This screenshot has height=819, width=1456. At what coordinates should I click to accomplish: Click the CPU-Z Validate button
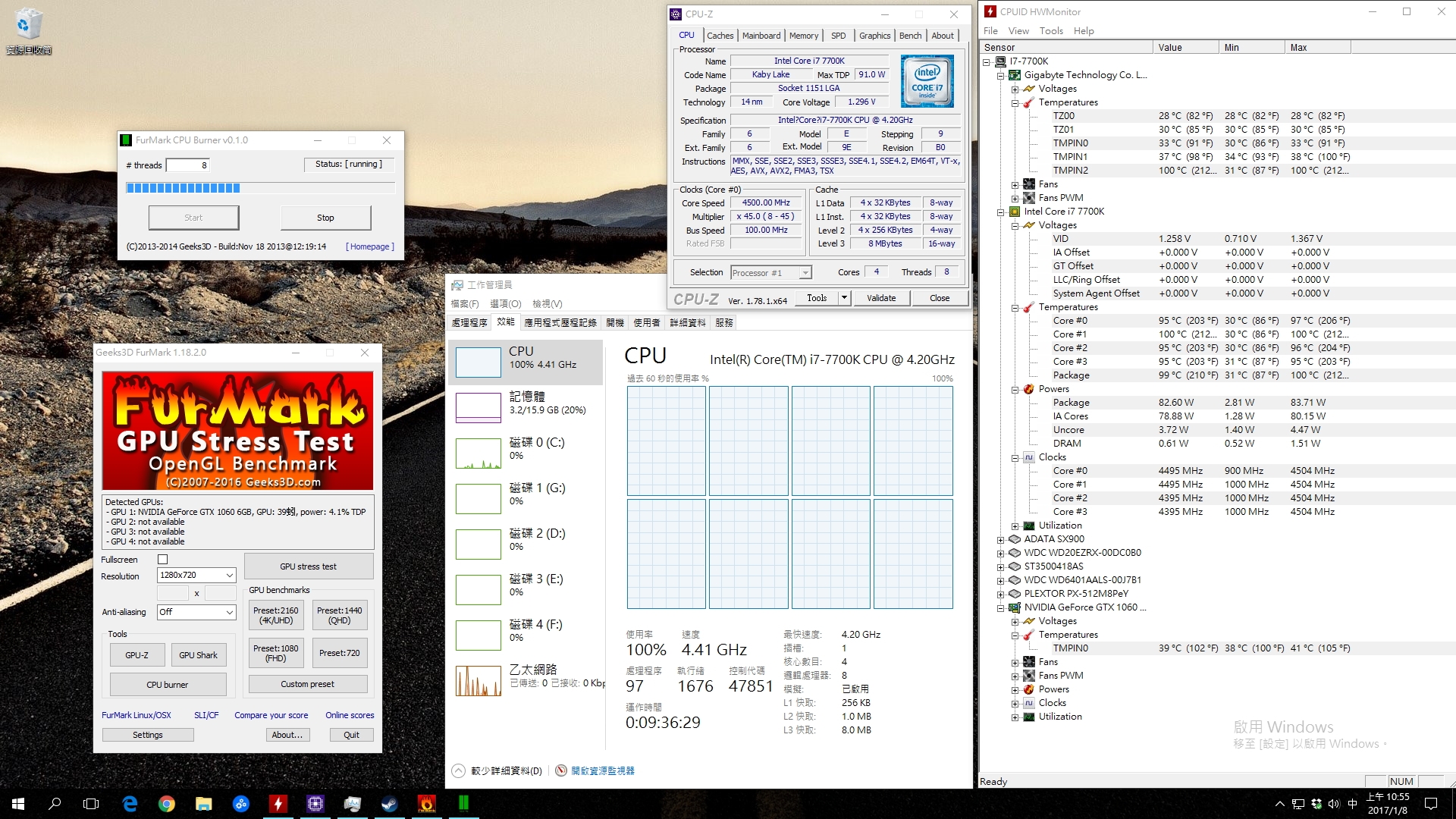click(x=881, y=298)
